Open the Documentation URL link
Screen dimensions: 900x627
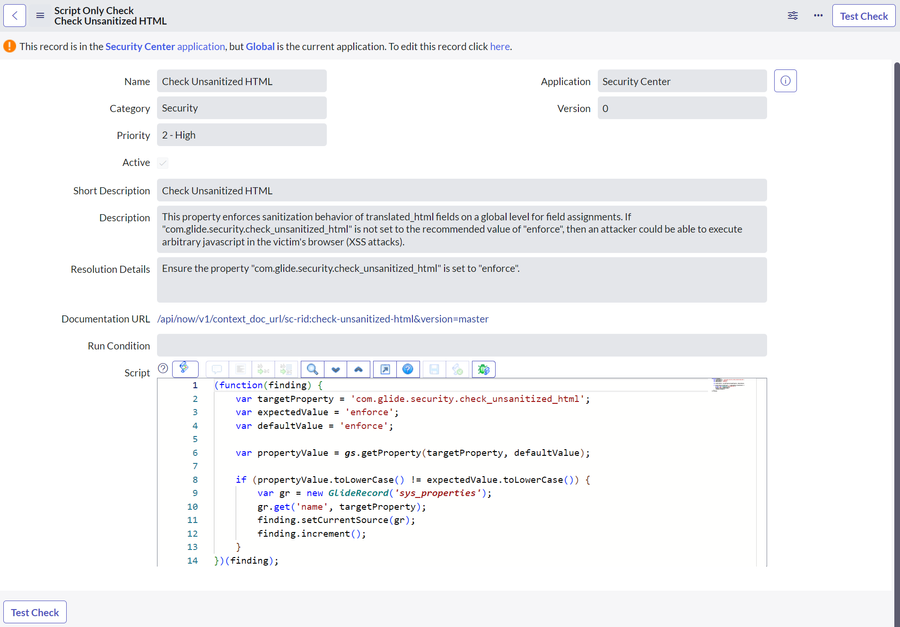coord(323,319)
